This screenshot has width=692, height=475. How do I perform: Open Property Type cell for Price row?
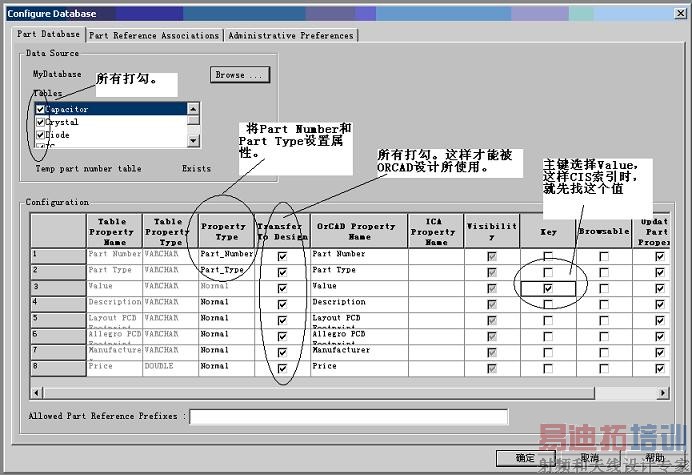pos(226,368)
